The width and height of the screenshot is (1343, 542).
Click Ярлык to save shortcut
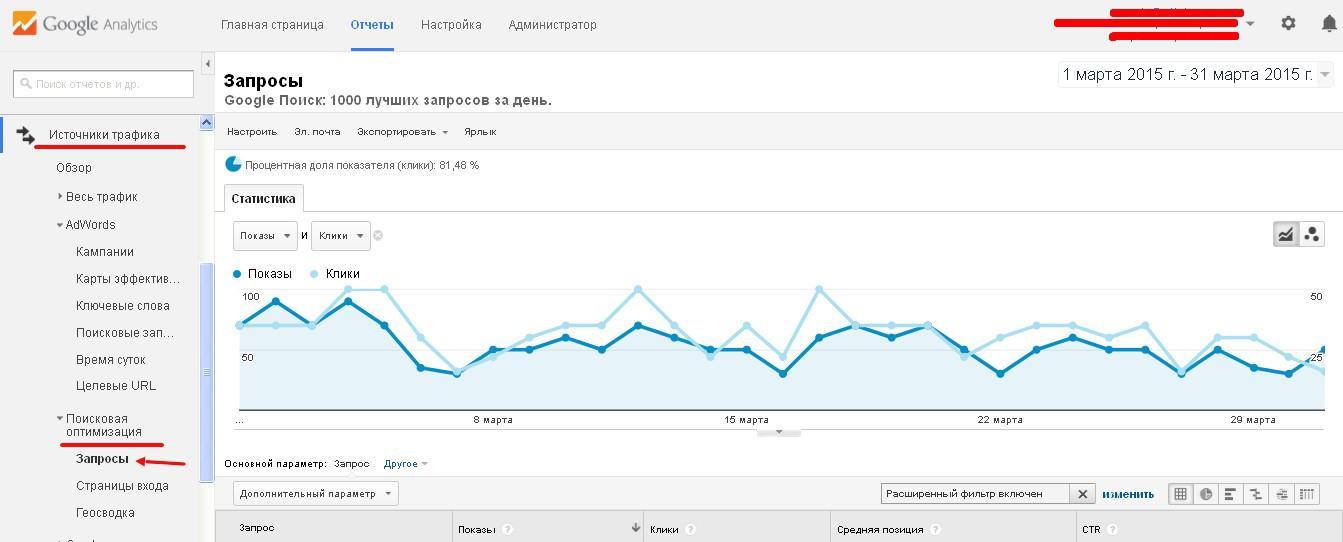coord(480,131)
